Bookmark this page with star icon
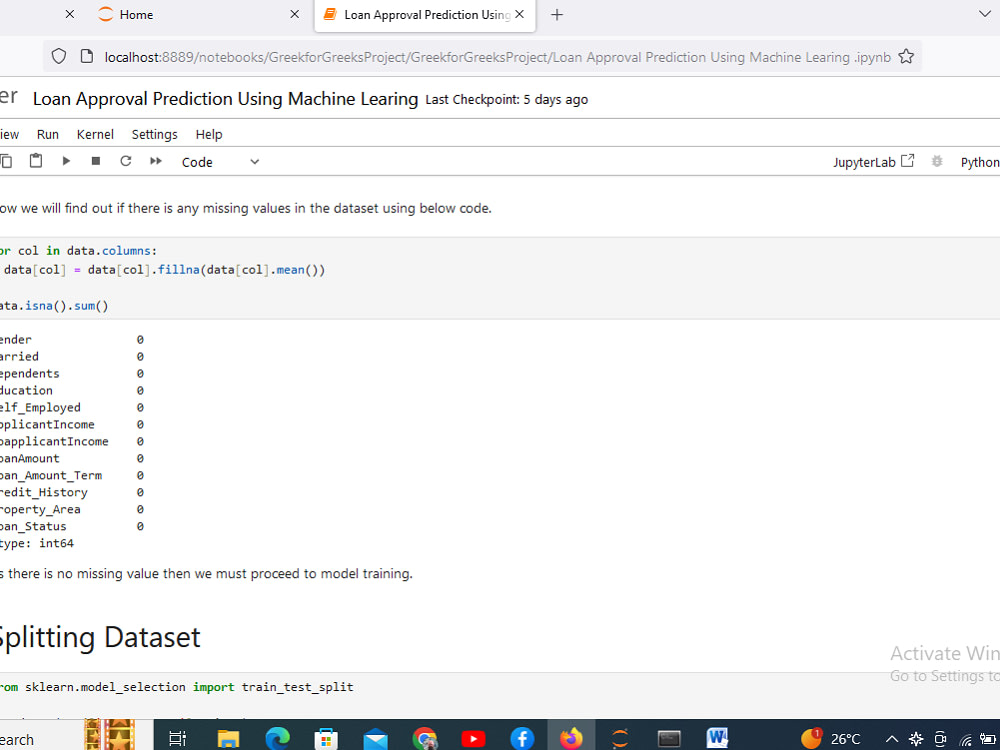 [x=906, y=57]
